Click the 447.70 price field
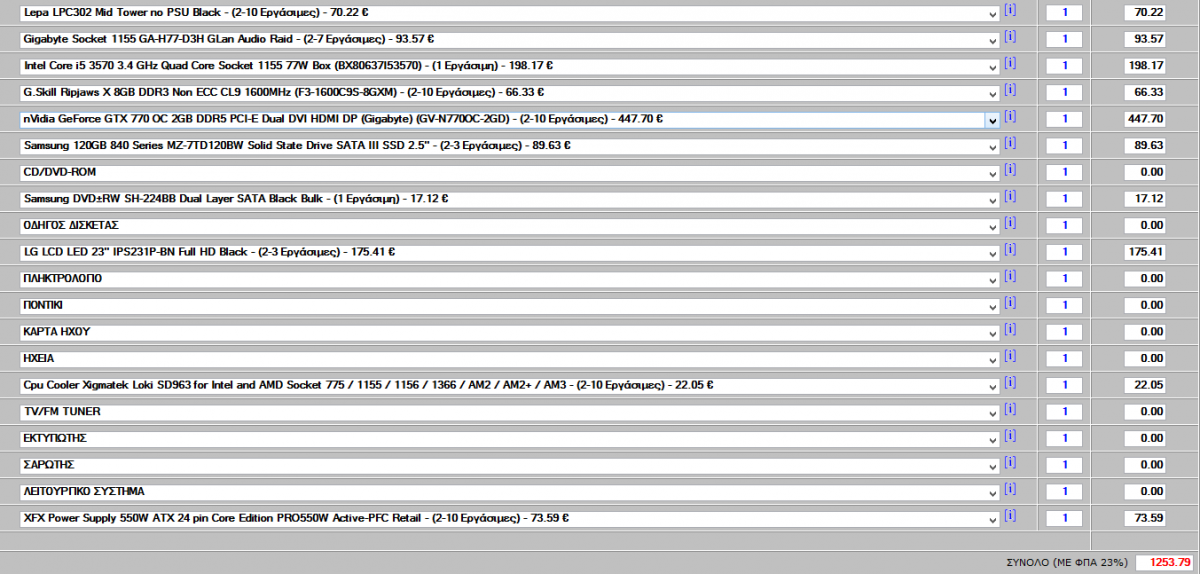1200x574 pixels. (1144, 119)
